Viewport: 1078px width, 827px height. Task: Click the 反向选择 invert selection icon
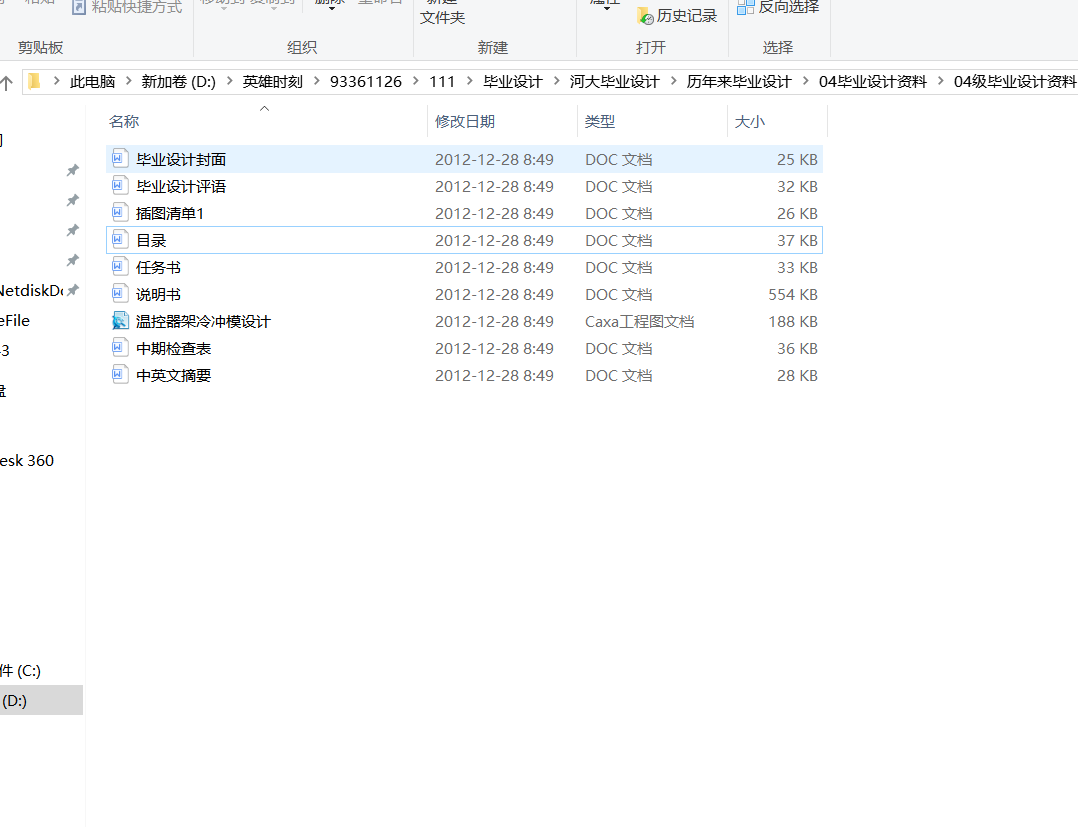point(745,8)
